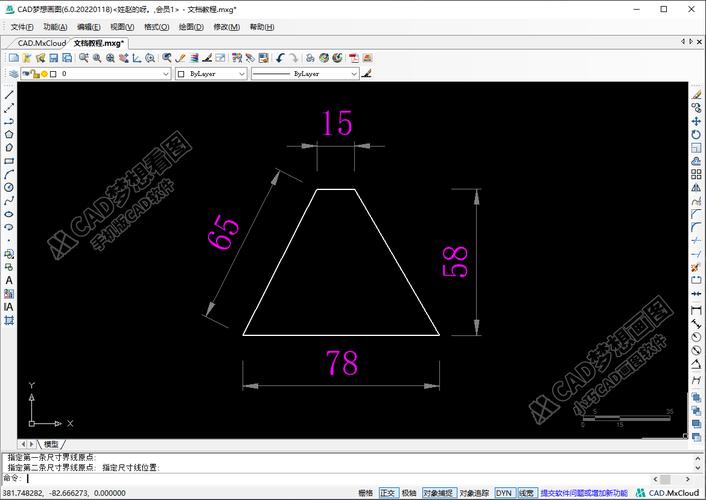Click the Save As icon

coord(67,58)
